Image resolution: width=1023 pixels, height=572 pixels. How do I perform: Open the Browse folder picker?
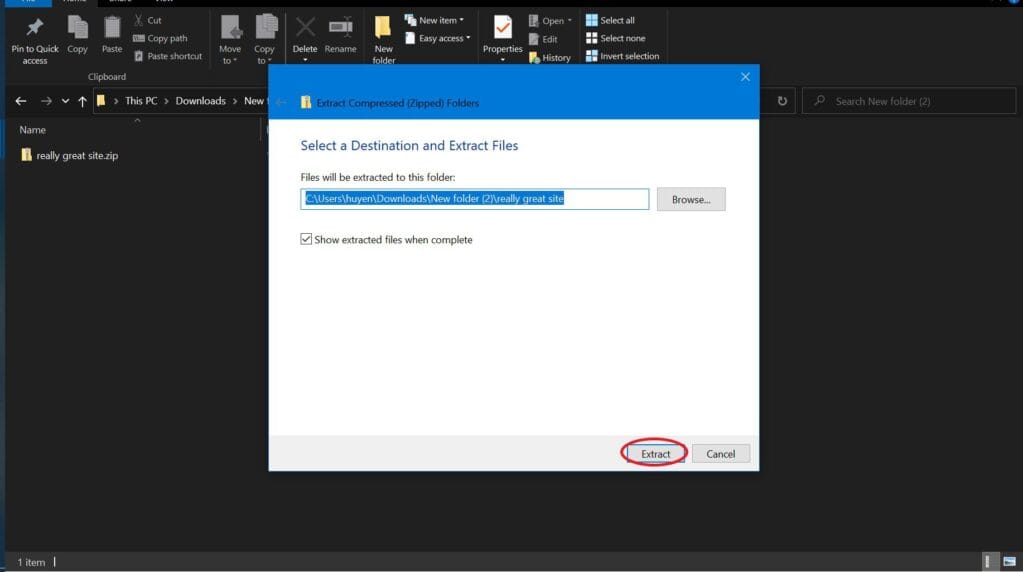pos(691,199)
